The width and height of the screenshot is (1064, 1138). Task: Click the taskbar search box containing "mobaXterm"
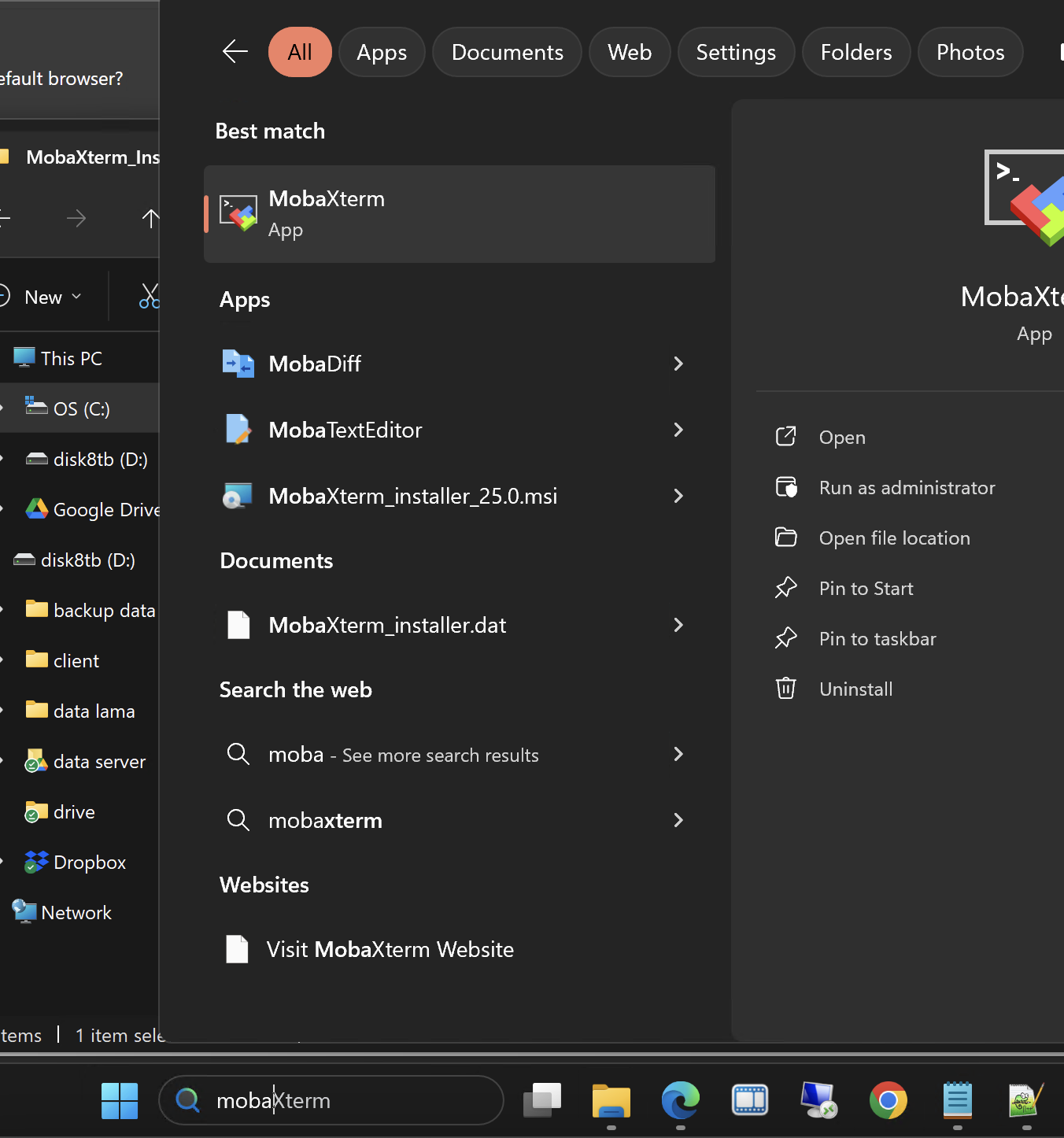click(x=331, y=1100)
